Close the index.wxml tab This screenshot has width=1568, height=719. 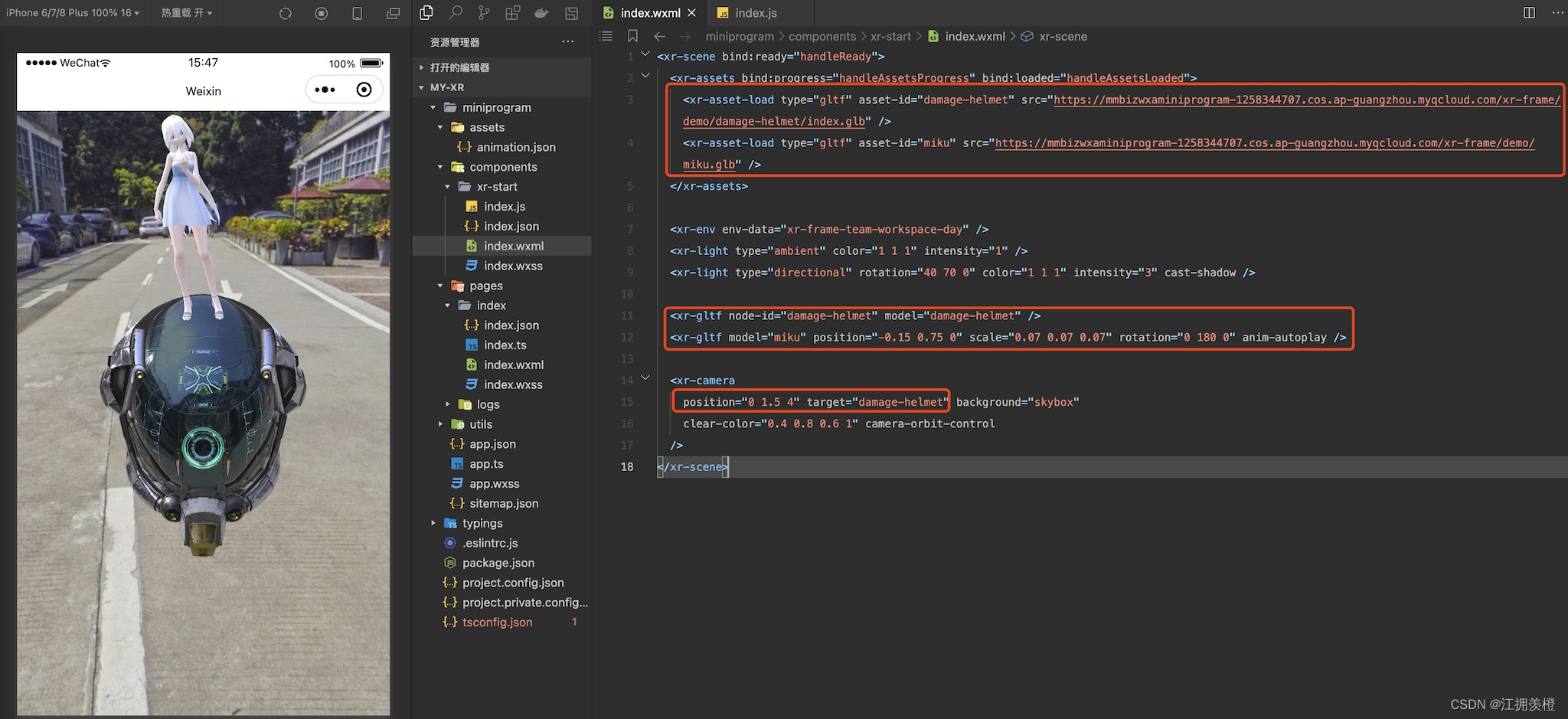tap(691, 13)
